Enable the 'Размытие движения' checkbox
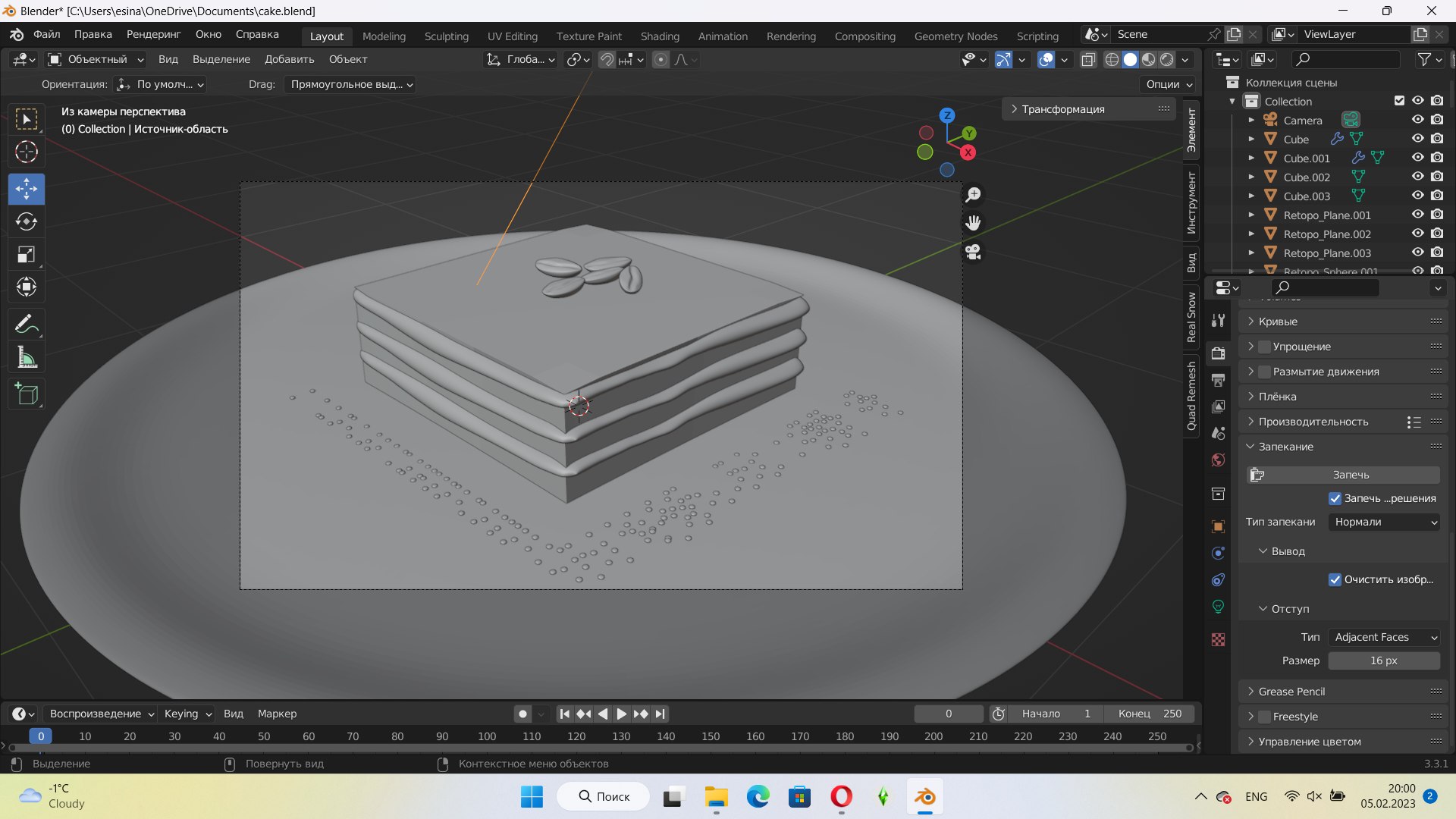 click(1264, 372)
